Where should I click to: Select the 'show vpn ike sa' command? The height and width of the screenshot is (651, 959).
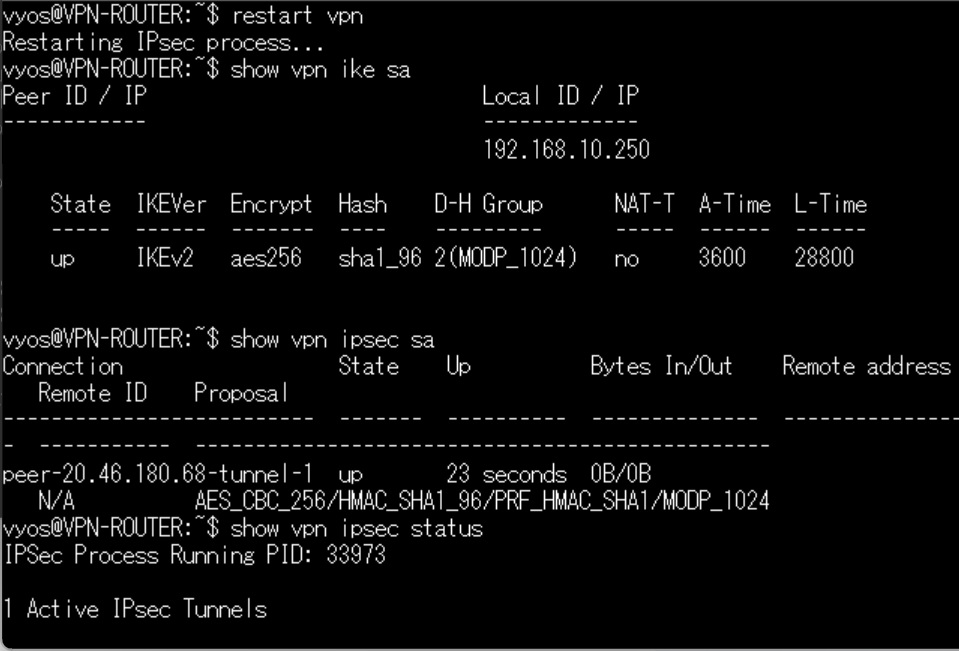[320, 69]
